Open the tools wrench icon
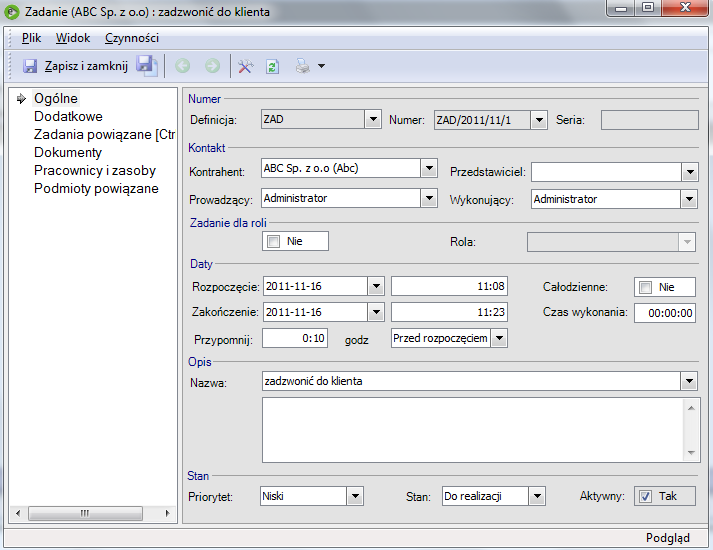This screenshot has width=713, height=550. point(246,67)
